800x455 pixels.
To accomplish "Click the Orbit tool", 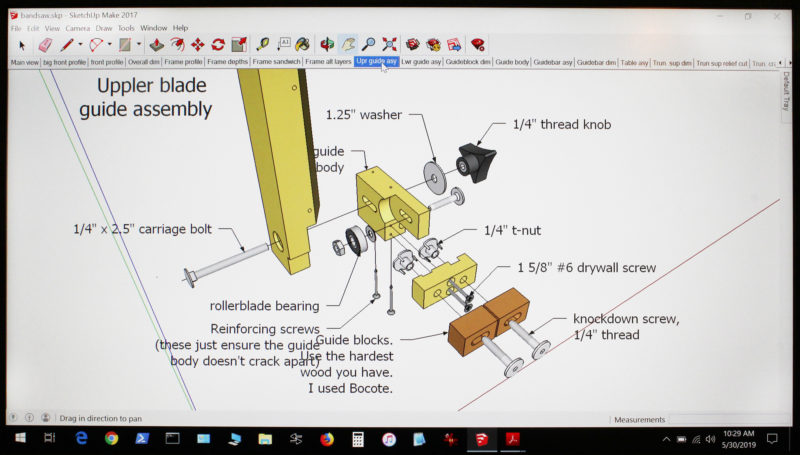I will pos(327,44).
